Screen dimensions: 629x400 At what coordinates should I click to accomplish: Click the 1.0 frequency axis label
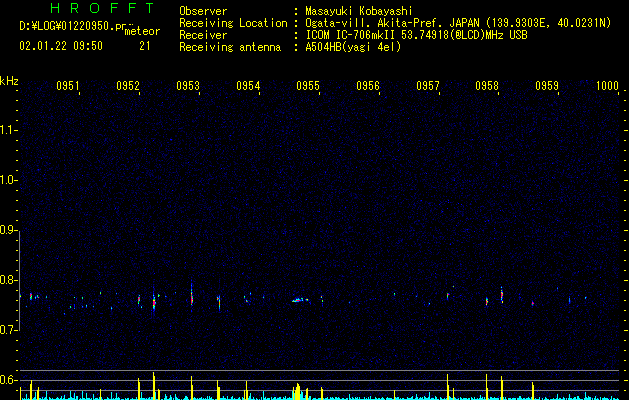click(x=8, y=180)
